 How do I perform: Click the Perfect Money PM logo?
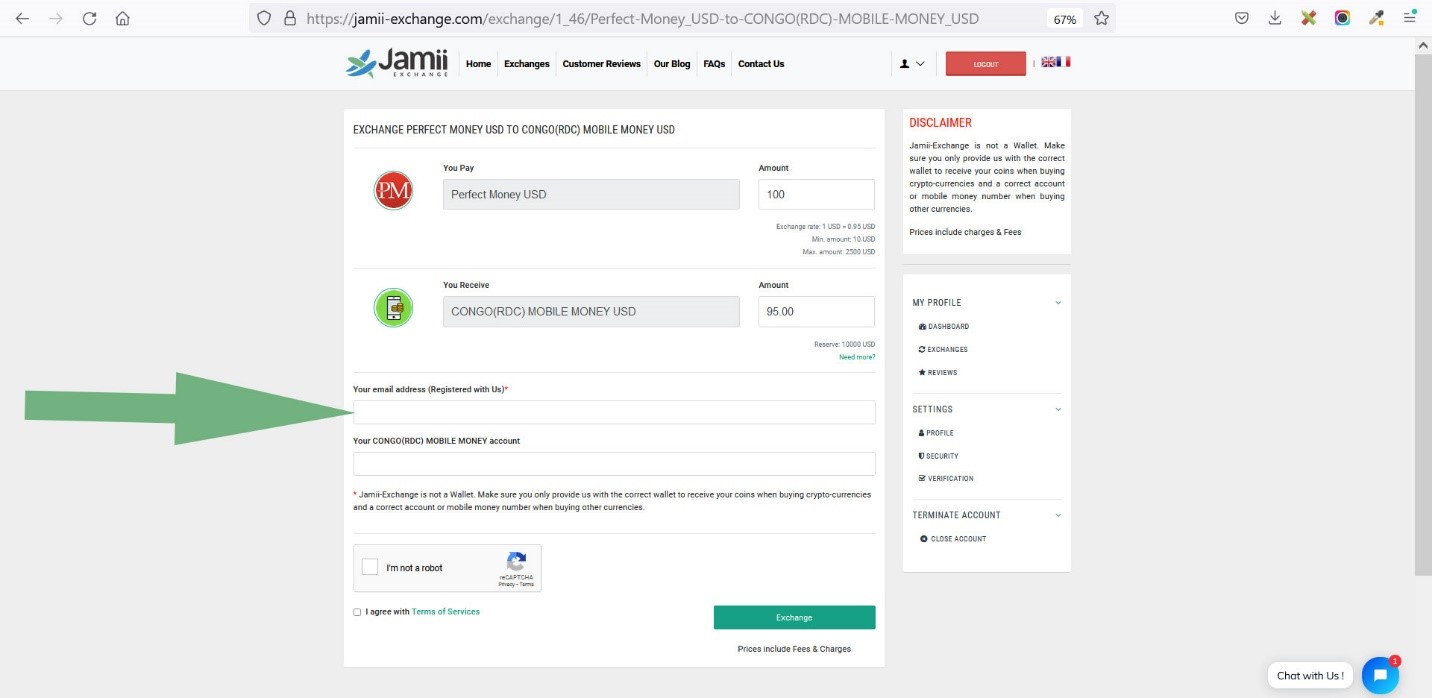(x=393, y=190)
